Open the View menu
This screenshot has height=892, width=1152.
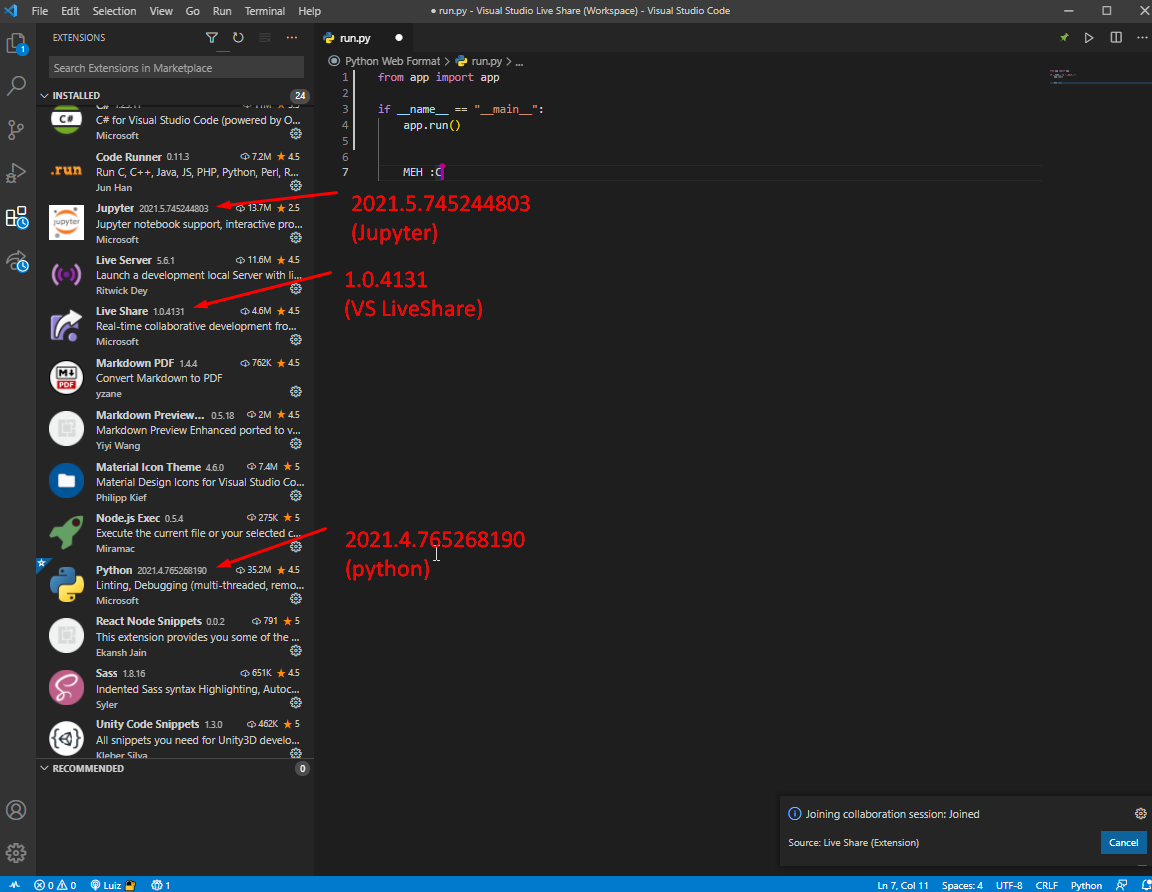coord(161,11)
